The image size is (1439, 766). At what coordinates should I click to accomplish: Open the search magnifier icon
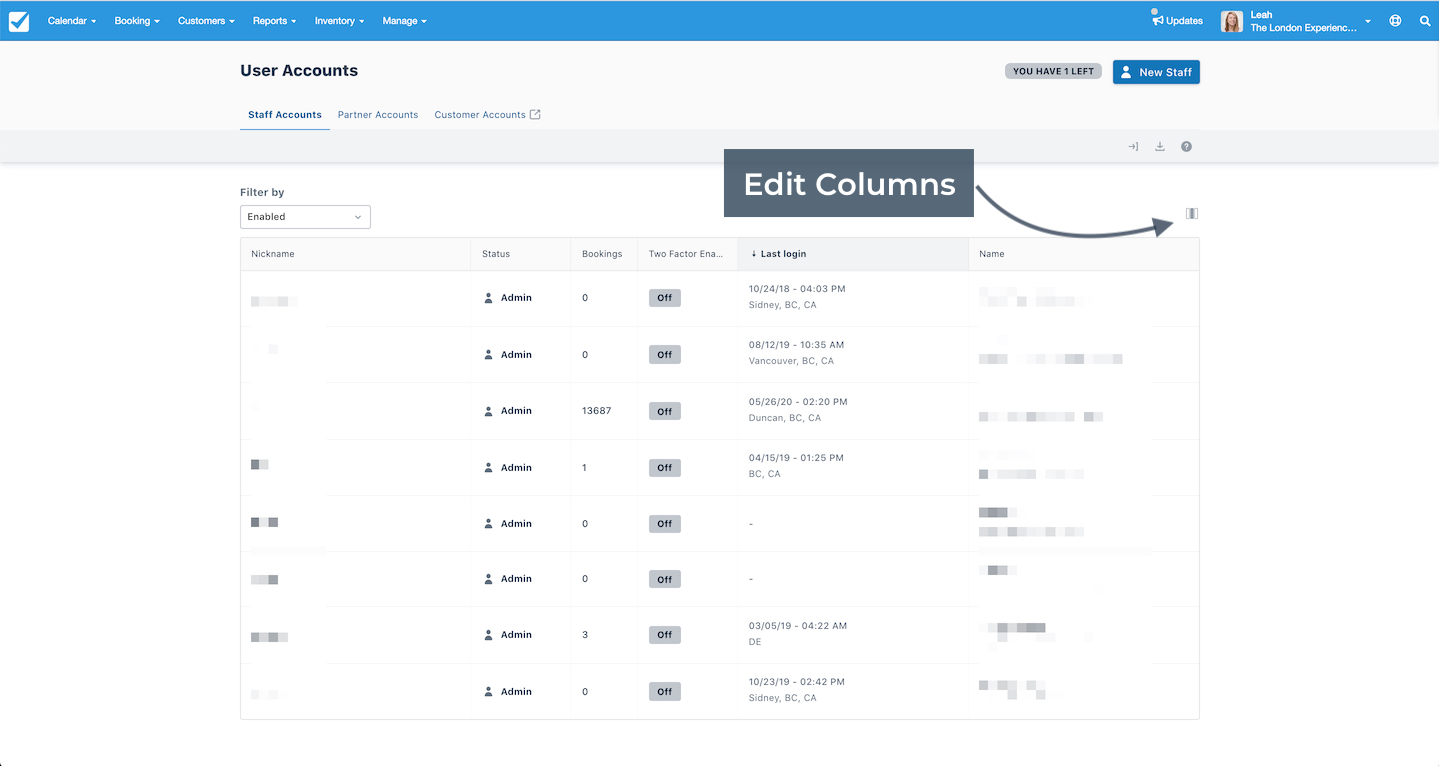pos(1425,21)
